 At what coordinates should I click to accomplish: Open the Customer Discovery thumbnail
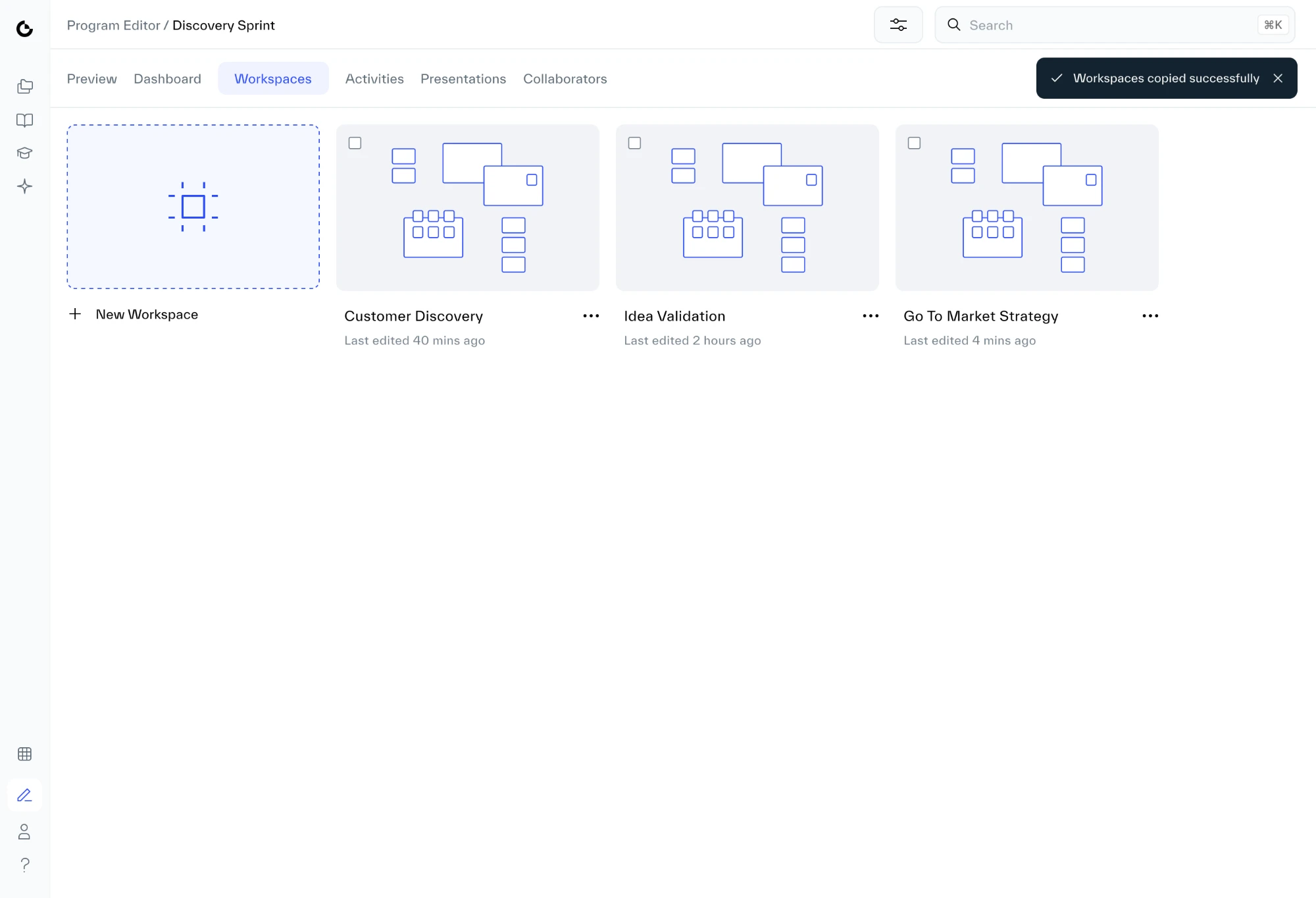[468, 207]
